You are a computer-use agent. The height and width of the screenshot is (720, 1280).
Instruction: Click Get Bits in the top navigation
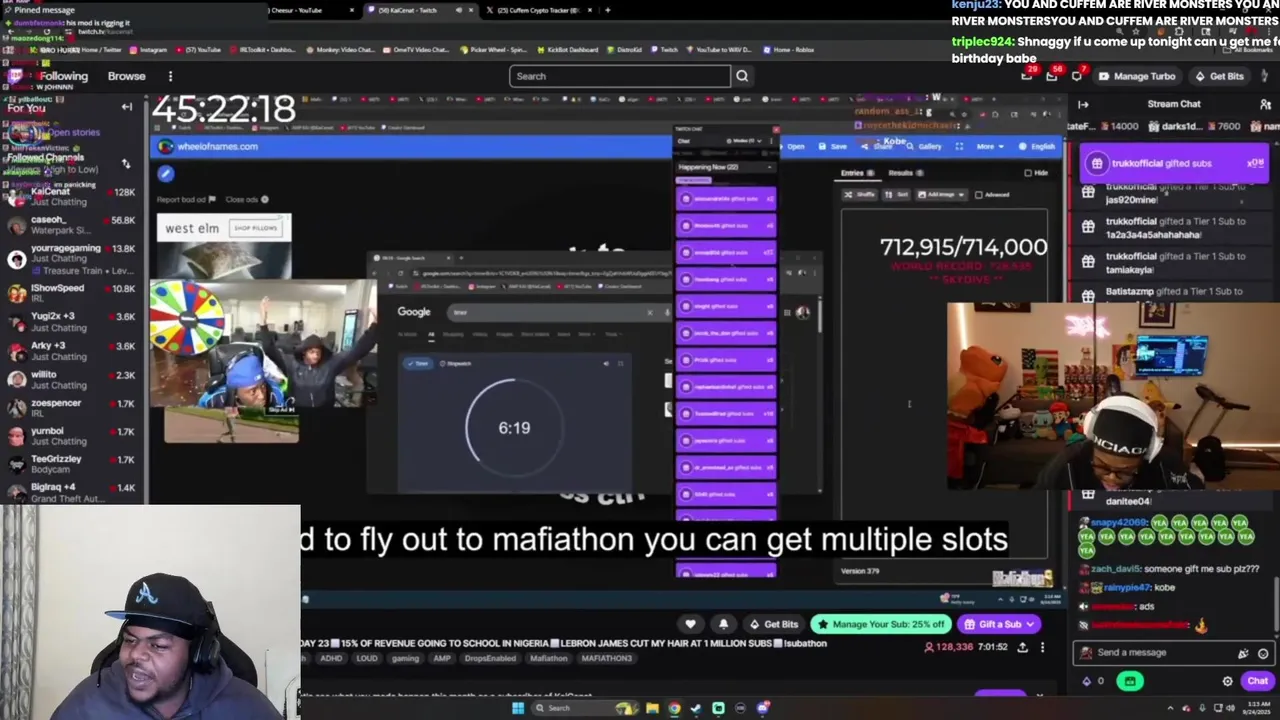tap(1220, 76)
